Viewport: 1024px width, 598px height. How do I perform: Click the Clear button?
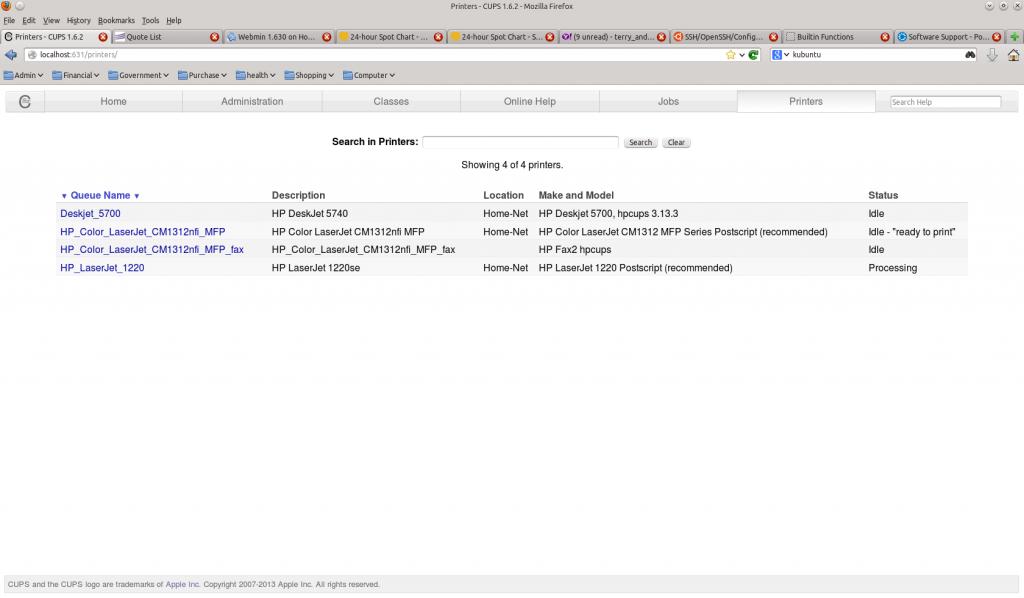click(676, 142)
